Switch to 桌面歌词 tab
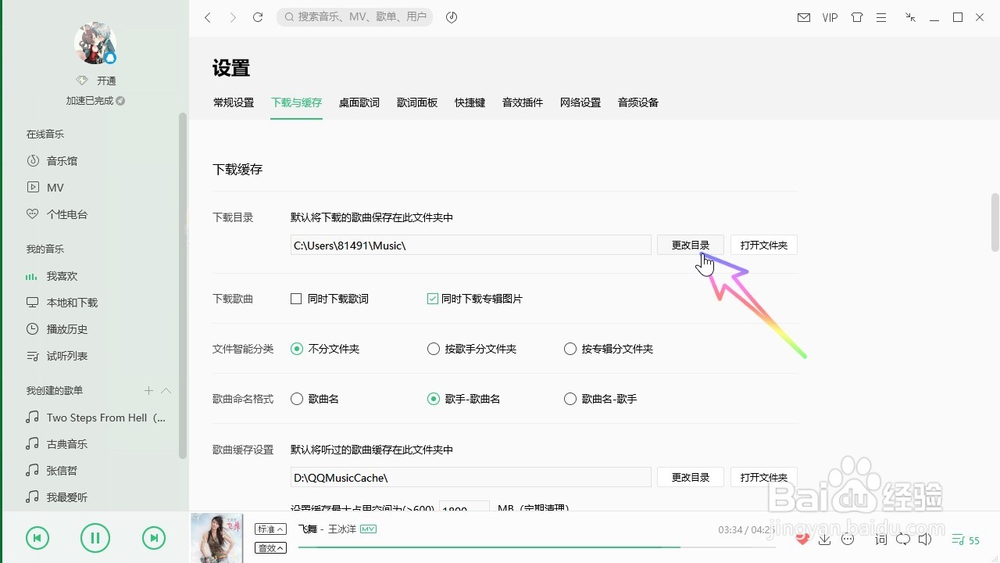 (359, 103)
